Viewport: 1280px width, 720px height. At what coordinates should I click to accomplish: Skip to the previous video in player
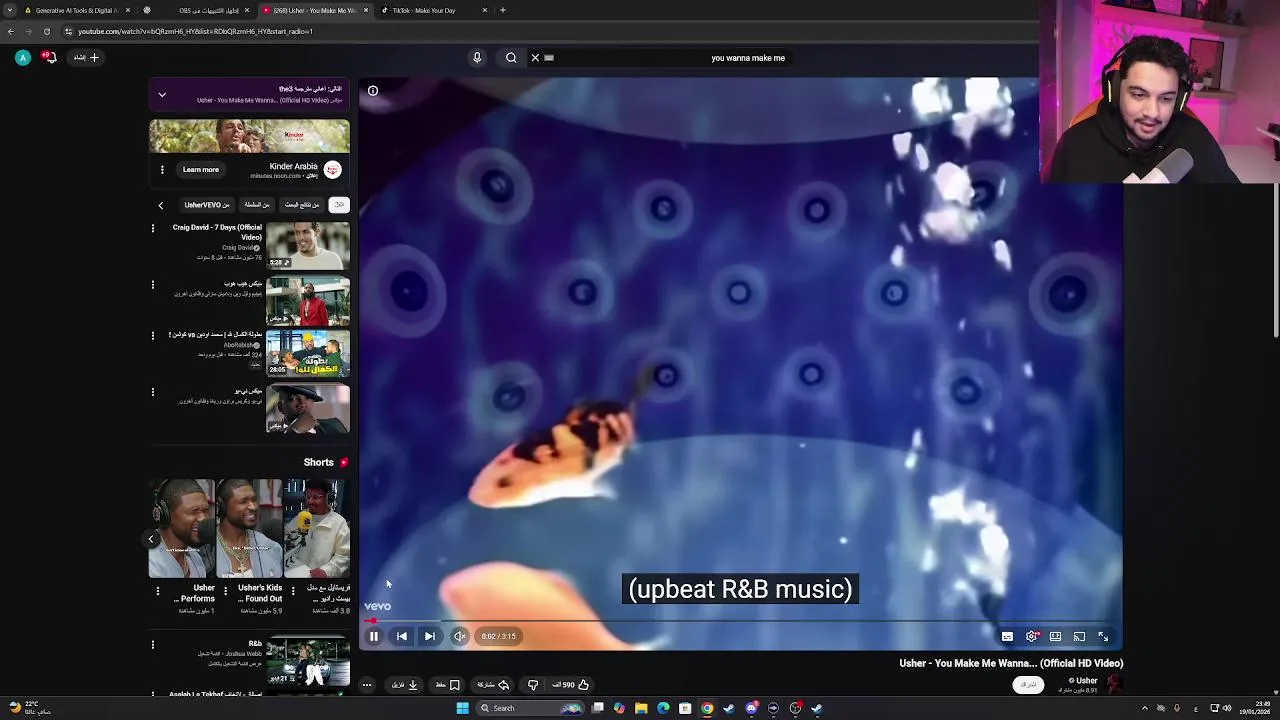402,636
